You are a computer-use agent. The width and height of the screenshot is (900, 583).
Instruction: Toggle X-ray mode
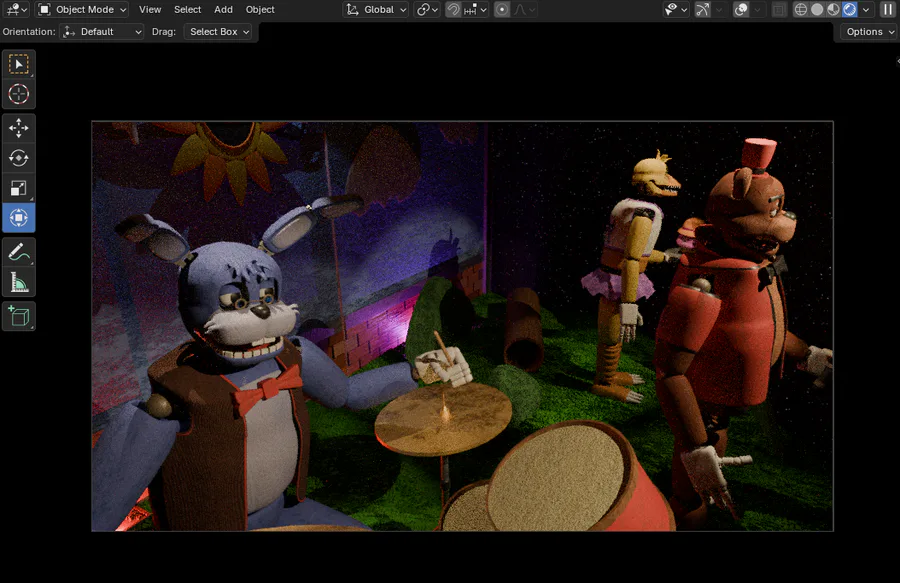[x=779, y=9]
